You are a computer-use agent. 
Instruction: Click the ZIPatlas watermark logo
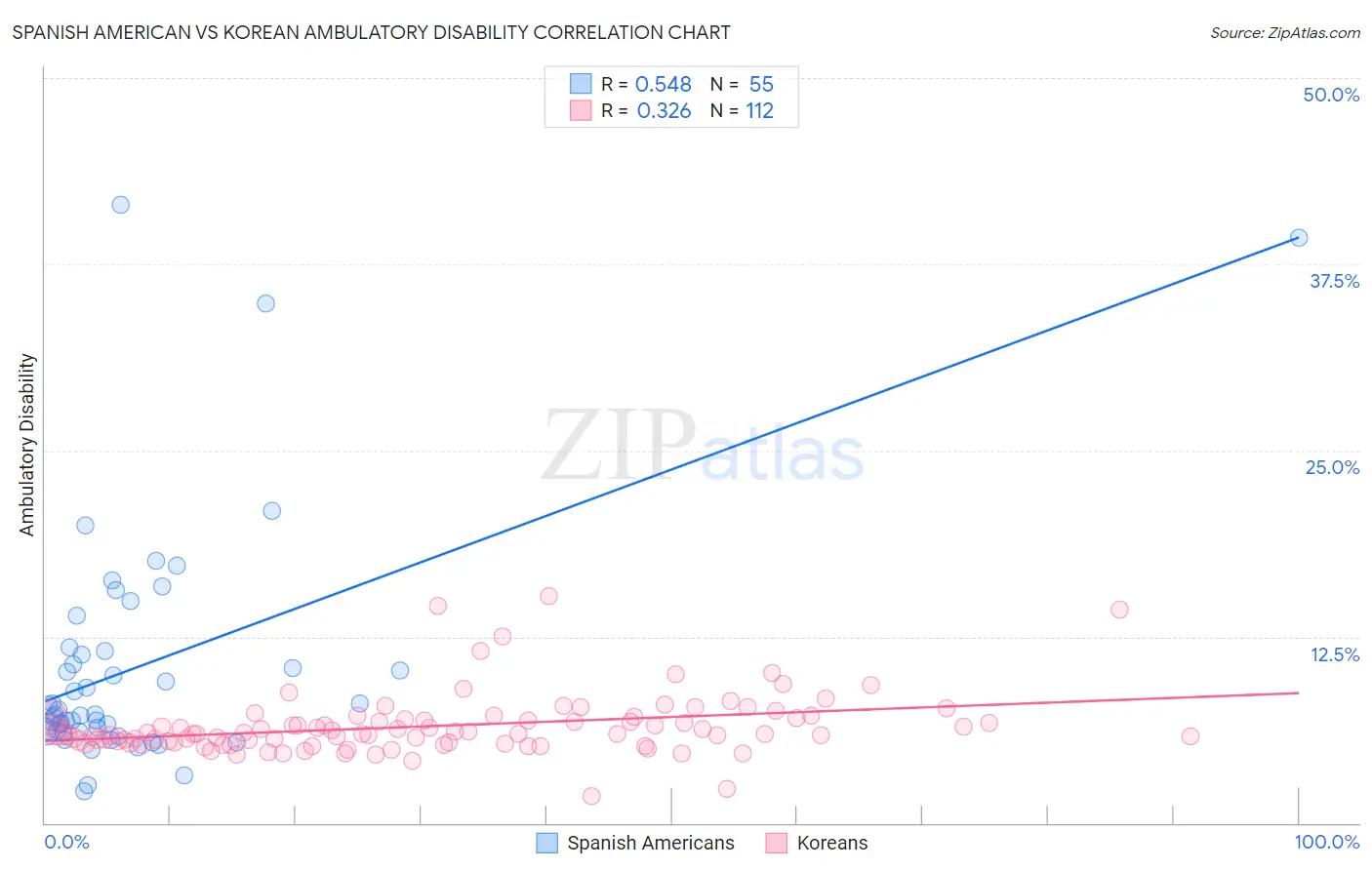pos(703,446)
